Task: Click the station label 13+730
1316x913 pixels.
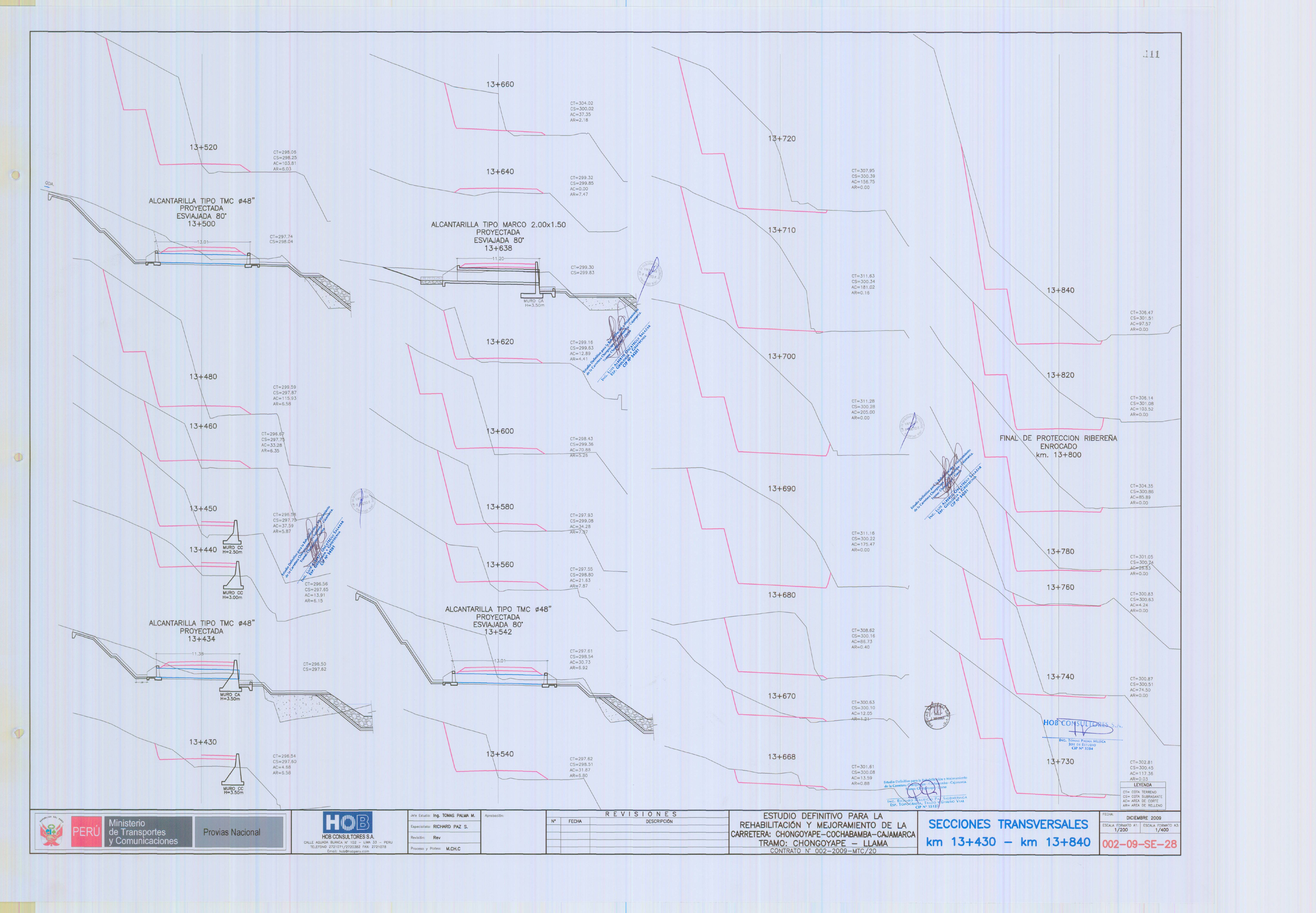Action: (x=1060, y=761)
